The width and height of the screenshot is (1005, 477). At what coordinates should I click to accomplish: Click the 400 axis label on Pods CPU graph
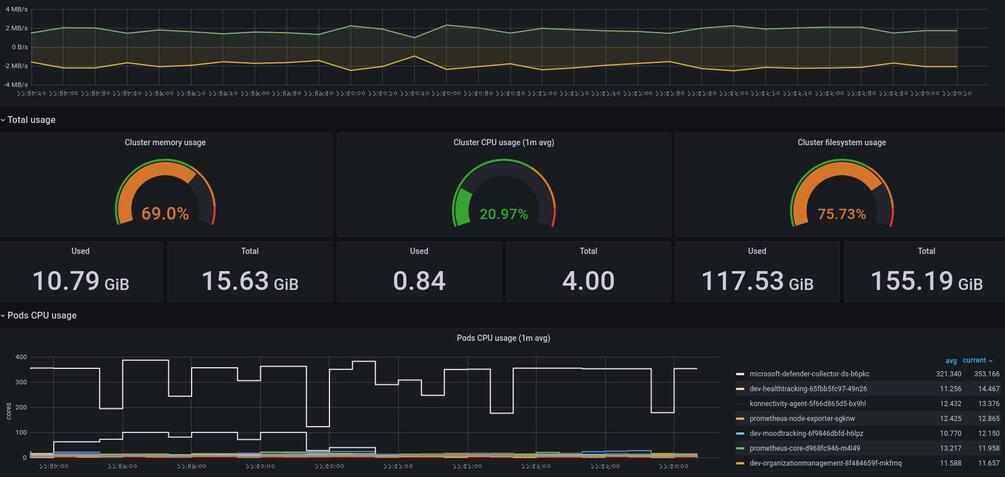[x=21, y=357]
